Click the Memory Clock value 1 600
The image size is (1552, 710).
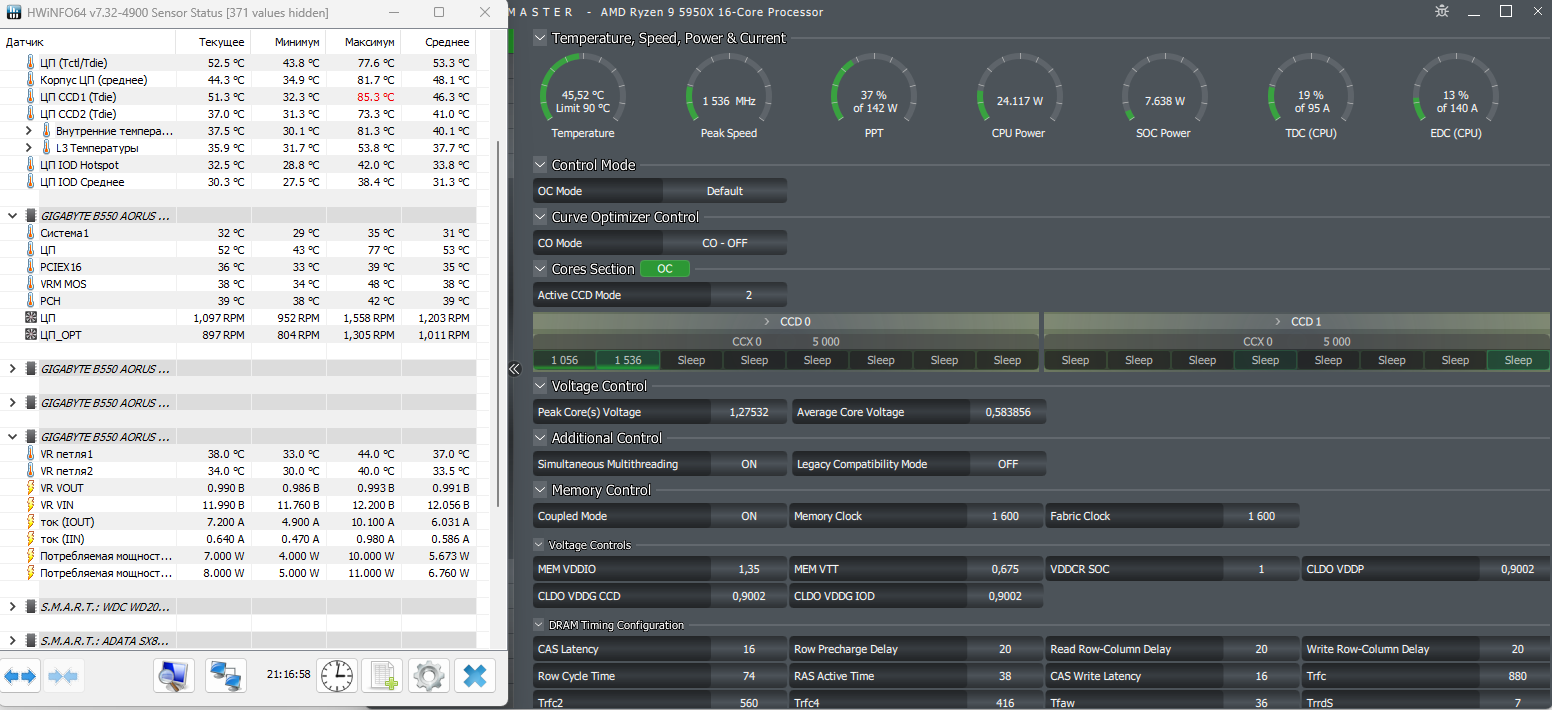click(1005, 516)
